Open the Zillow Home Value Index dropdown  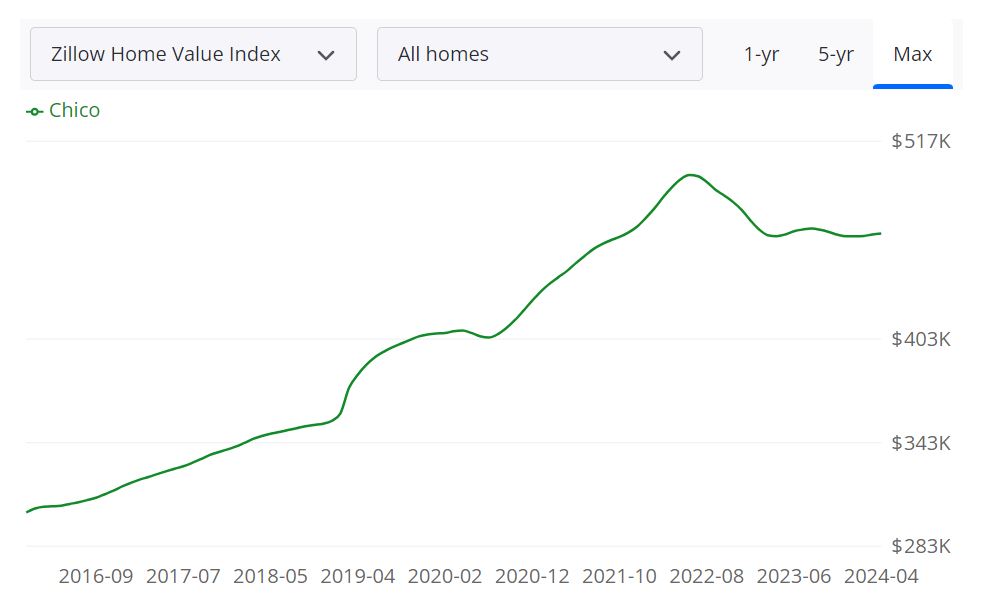pos(193,54)
